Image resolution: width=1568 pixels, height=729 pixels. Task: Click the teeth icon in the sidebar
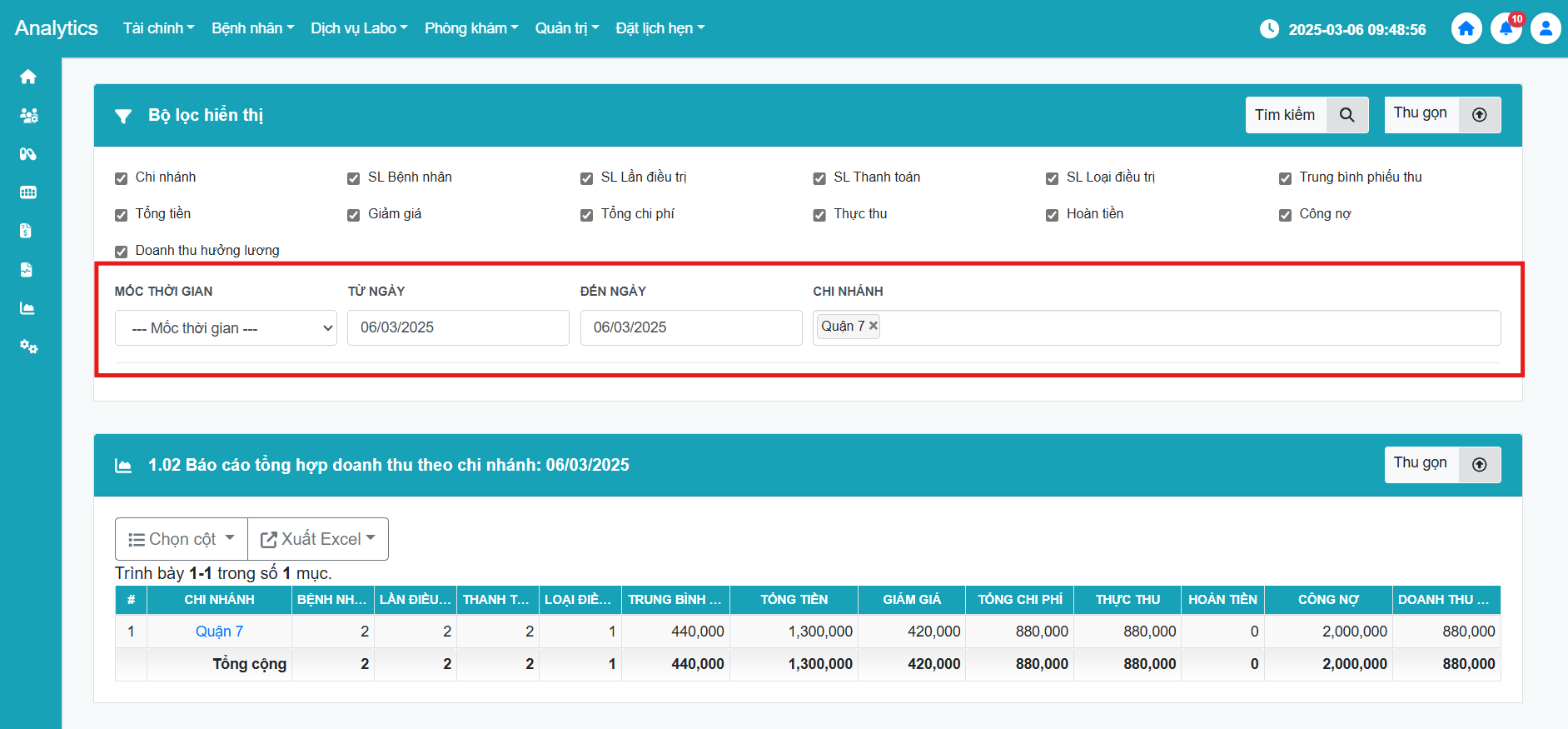[28, 192]
